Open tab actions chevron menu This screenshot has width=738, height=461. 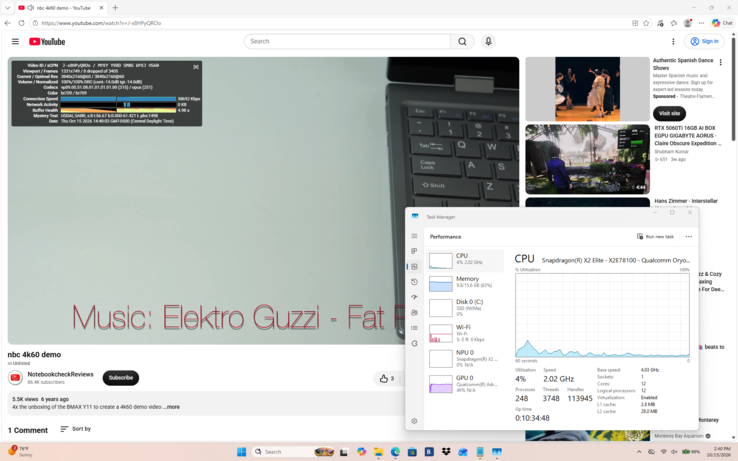pyautogui.click(x=7, y=8)
